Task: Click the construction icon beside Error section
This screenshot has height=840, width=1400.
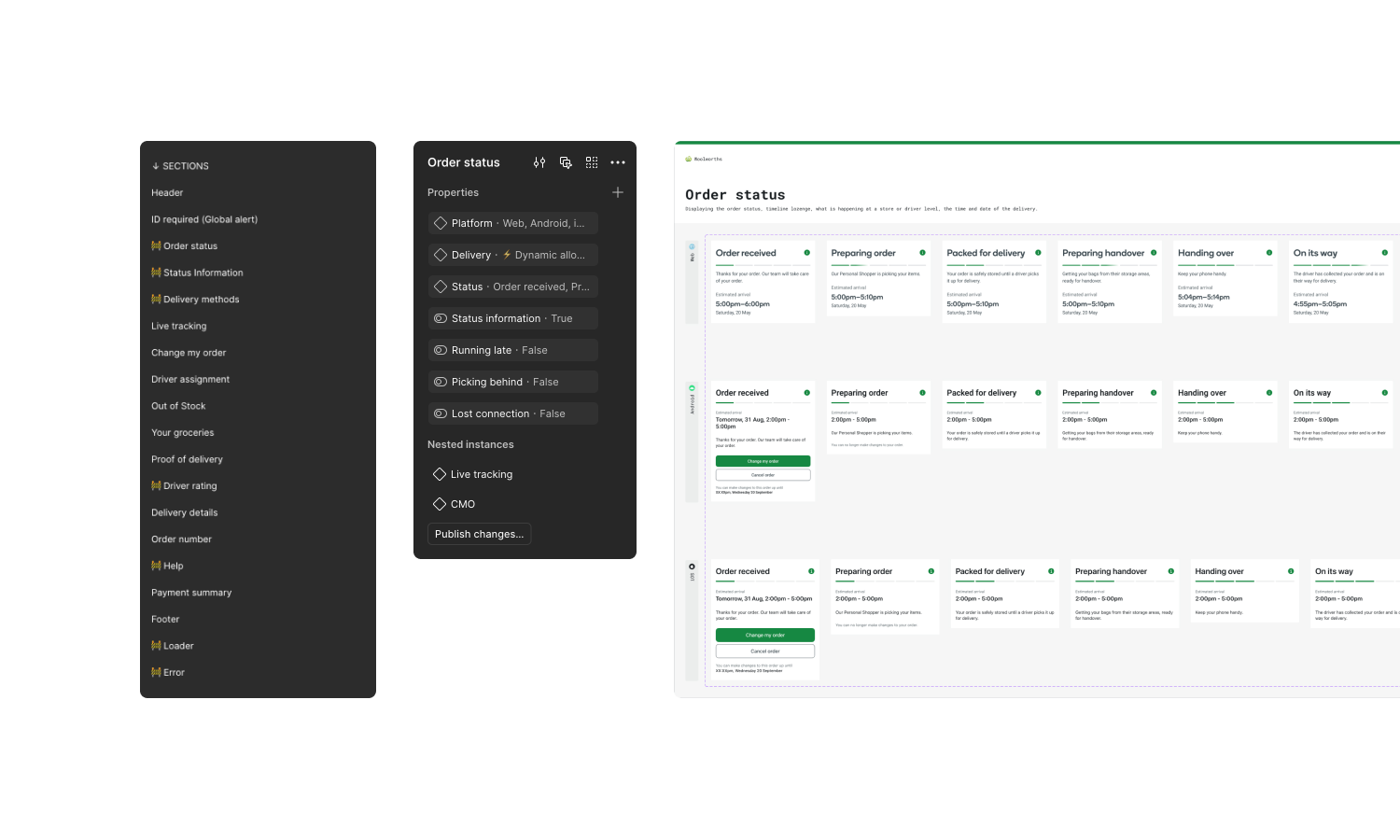Action: click(156, 672)
